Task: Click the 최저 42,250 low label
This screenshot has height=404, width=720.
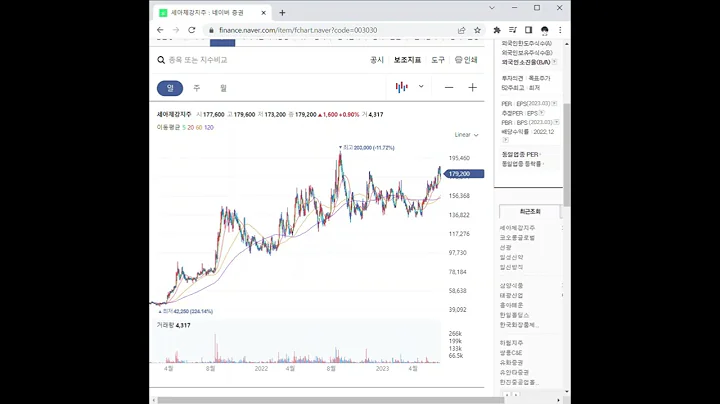Action: pos(186,311)
